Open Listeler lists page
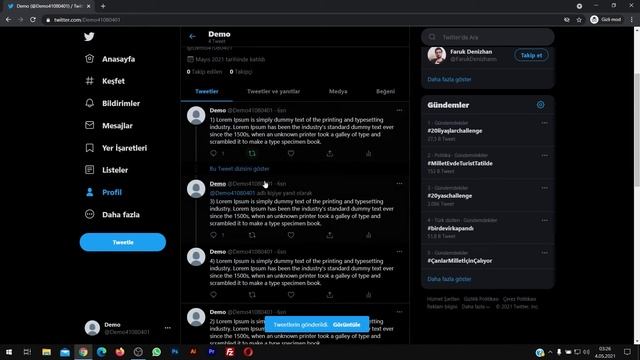 [107, 170]
